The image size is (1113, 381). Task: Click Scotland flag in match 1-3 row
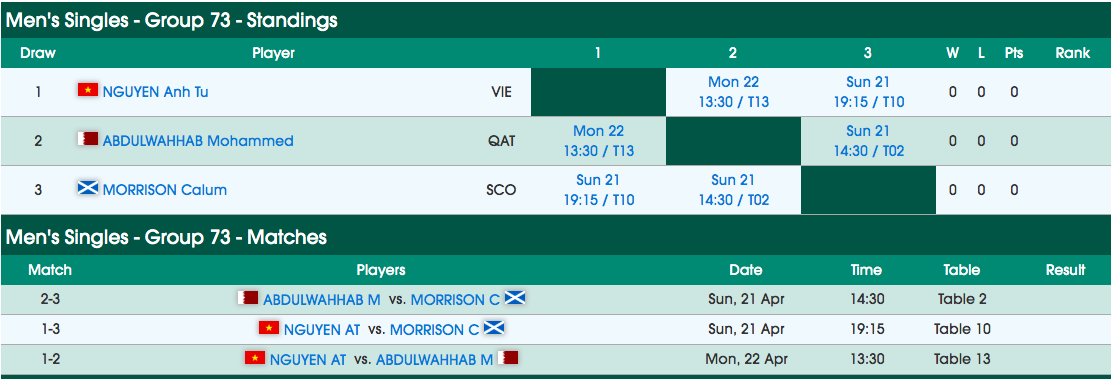pyautogui.click(x=494, y=328)
